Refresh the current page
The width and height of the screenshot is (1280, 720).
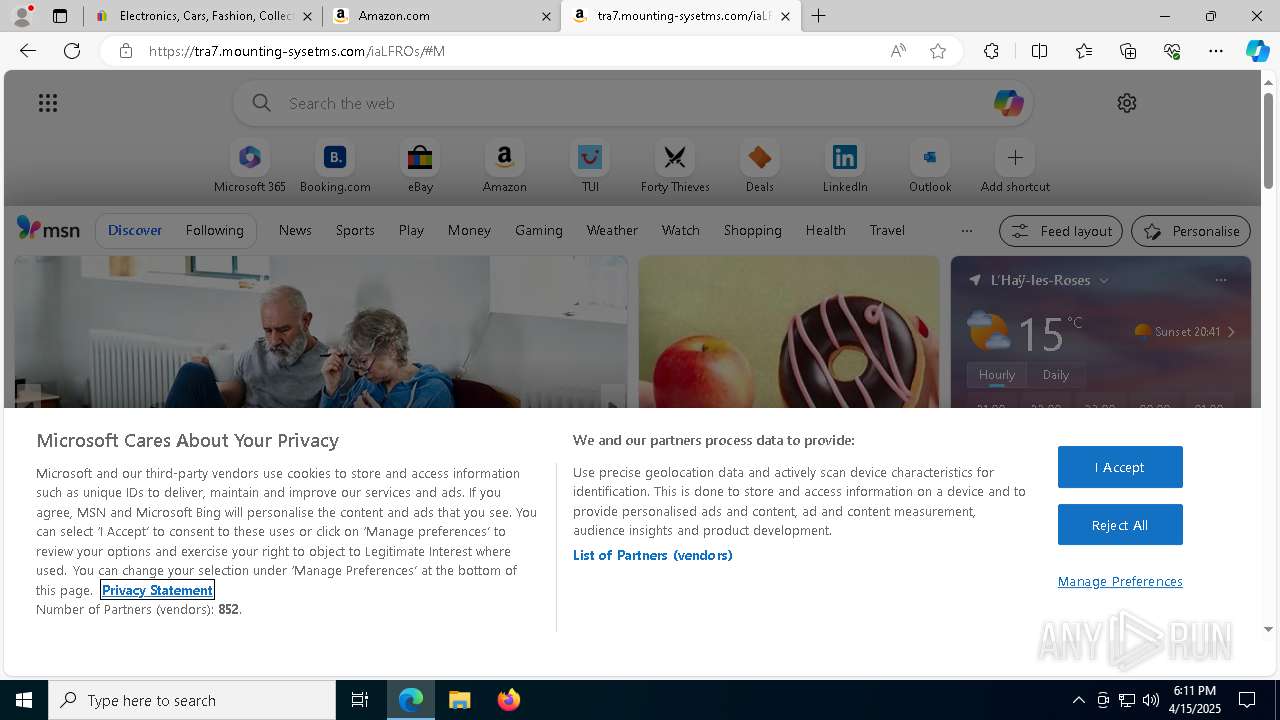click(x=72, y=51)
